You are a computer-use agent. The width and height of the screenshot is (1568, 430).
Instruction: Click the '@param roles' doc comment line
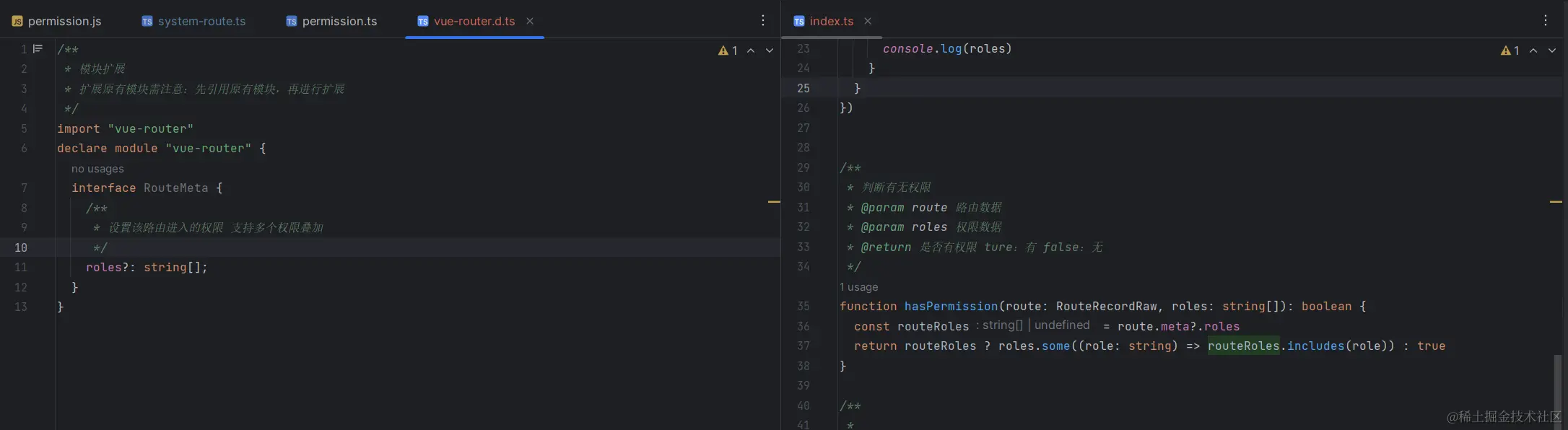point(923,227)
